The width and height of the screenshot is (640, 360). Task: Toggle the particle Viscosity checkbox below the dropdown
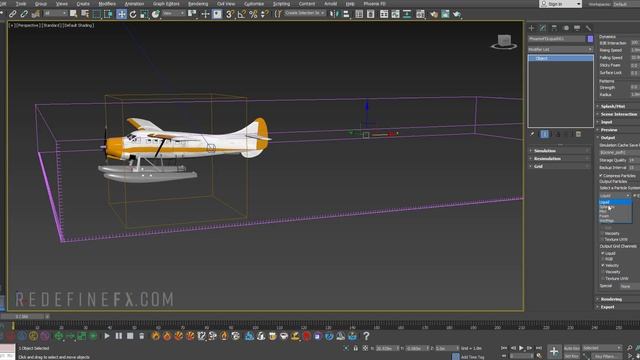tap(603, 233)
